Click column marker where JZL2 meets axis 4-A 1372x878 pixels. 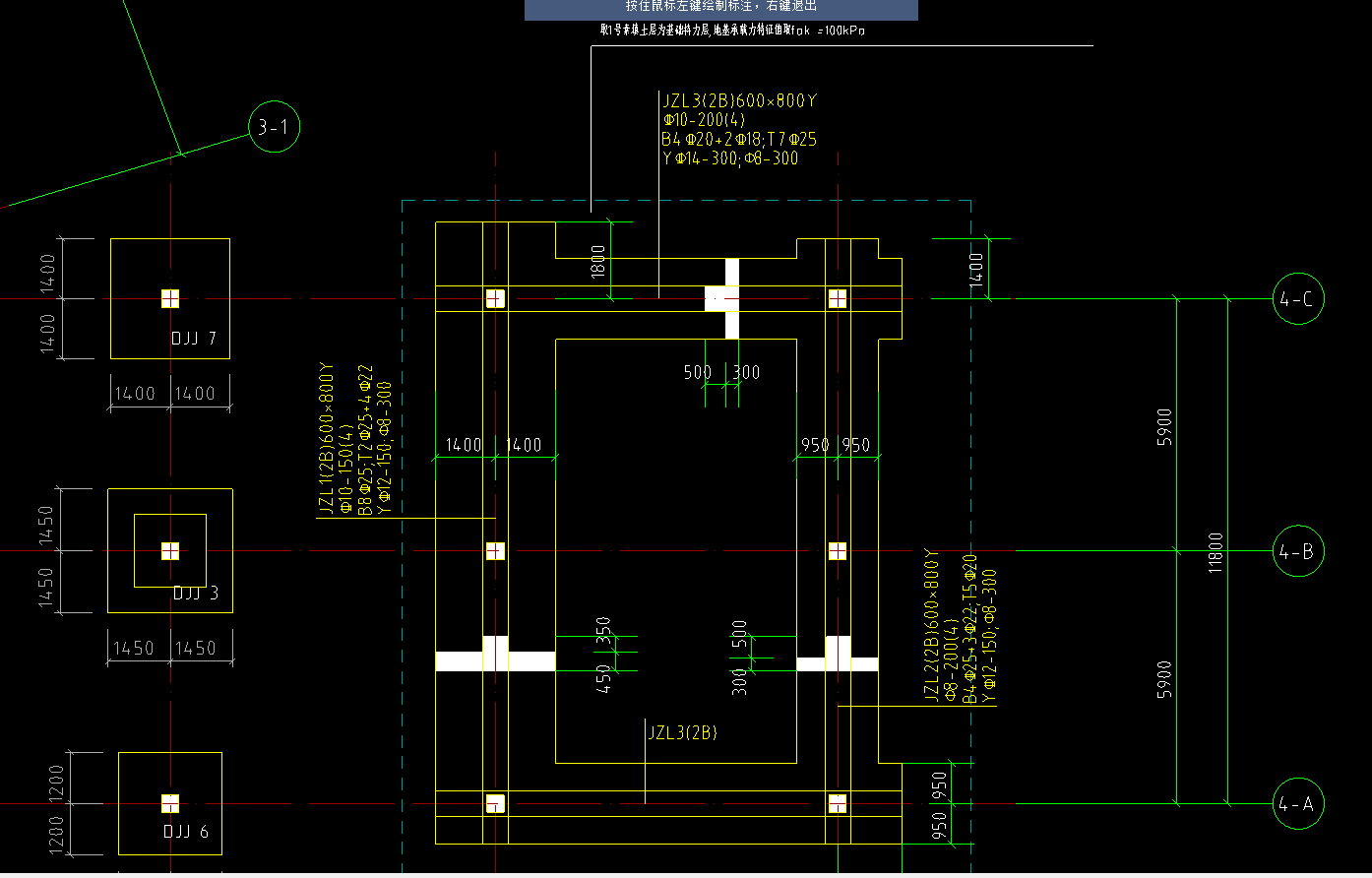838,803
